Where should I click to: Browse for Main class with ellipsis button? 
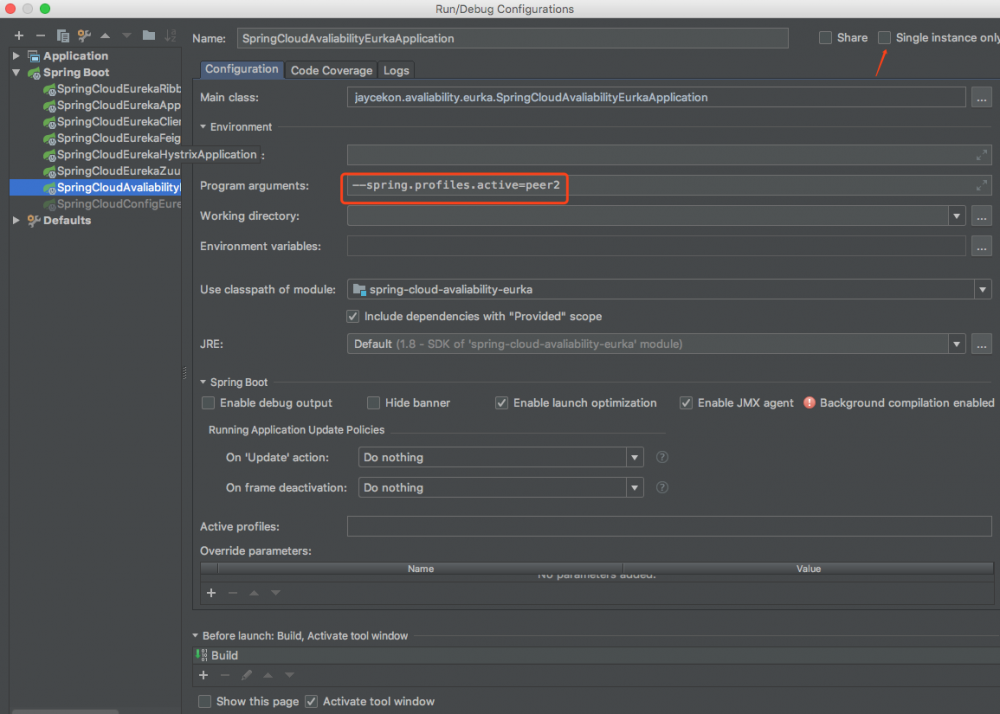tap(982, 98)
